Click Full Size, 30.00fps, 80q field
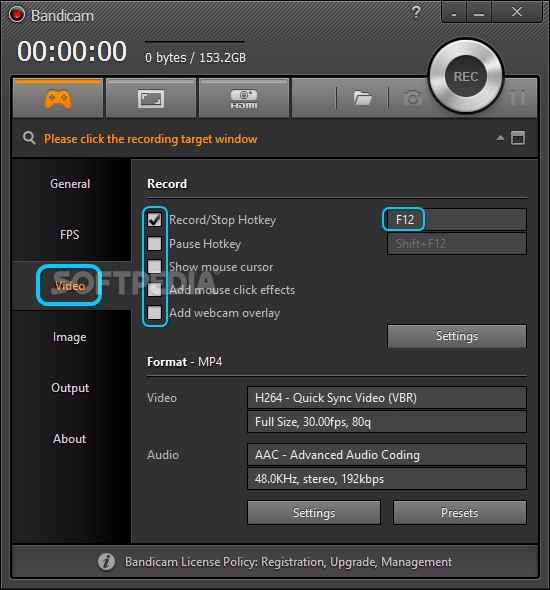 coord(387,422)
